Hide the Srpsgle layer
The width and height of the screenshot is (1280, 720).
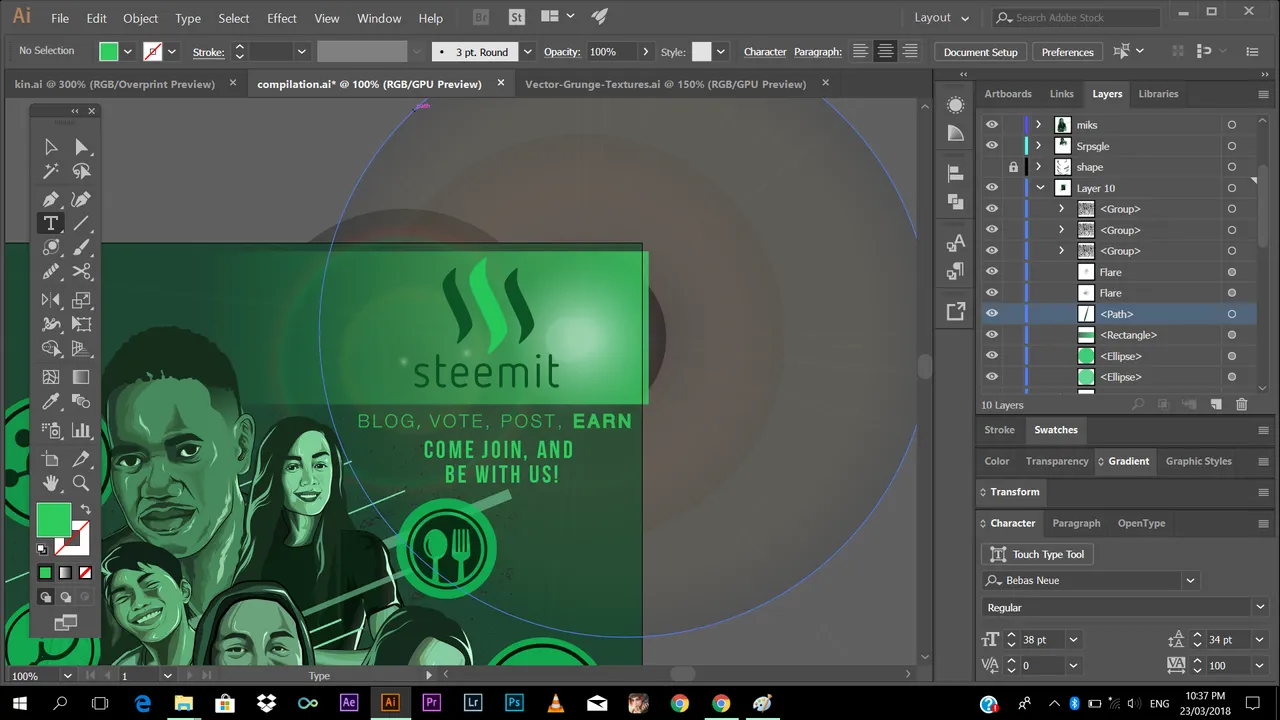click(x=991, y=146)
